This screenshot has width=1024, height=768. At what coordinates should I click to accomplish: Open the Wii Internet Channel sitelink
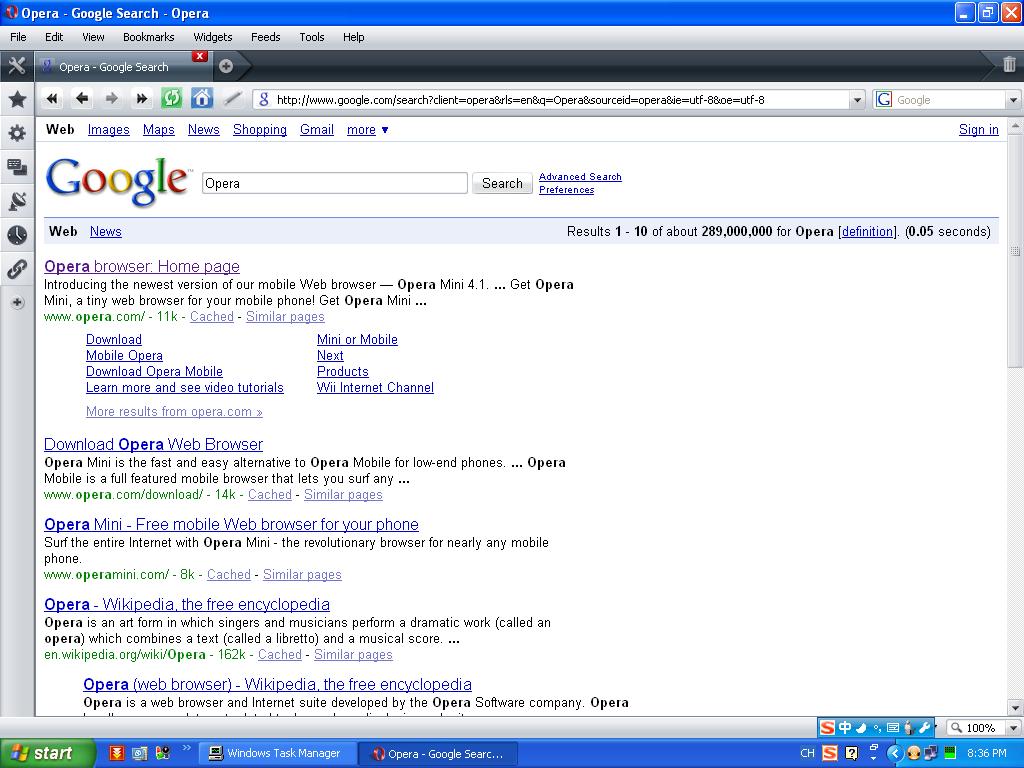click(x=375, y=387)
